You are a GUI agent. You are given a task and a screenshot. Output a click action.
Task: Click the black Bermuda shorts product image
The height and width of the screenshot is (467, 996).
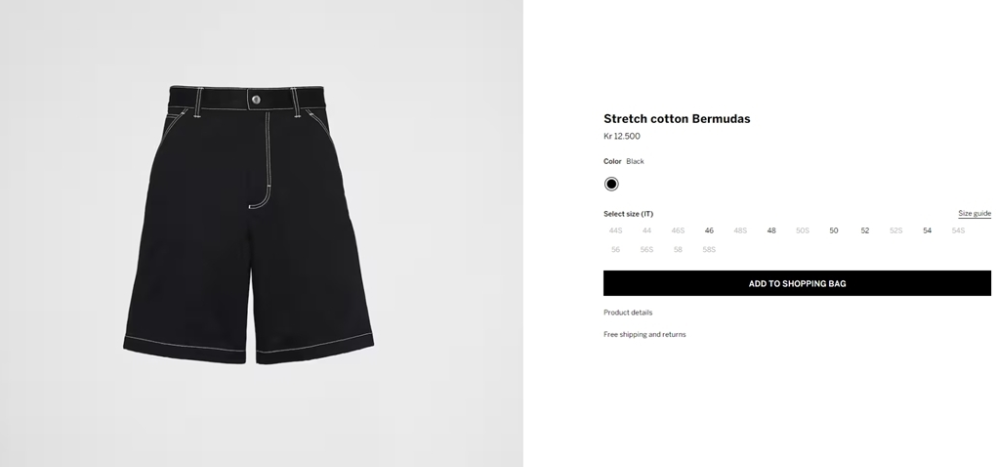pos(248,224)
